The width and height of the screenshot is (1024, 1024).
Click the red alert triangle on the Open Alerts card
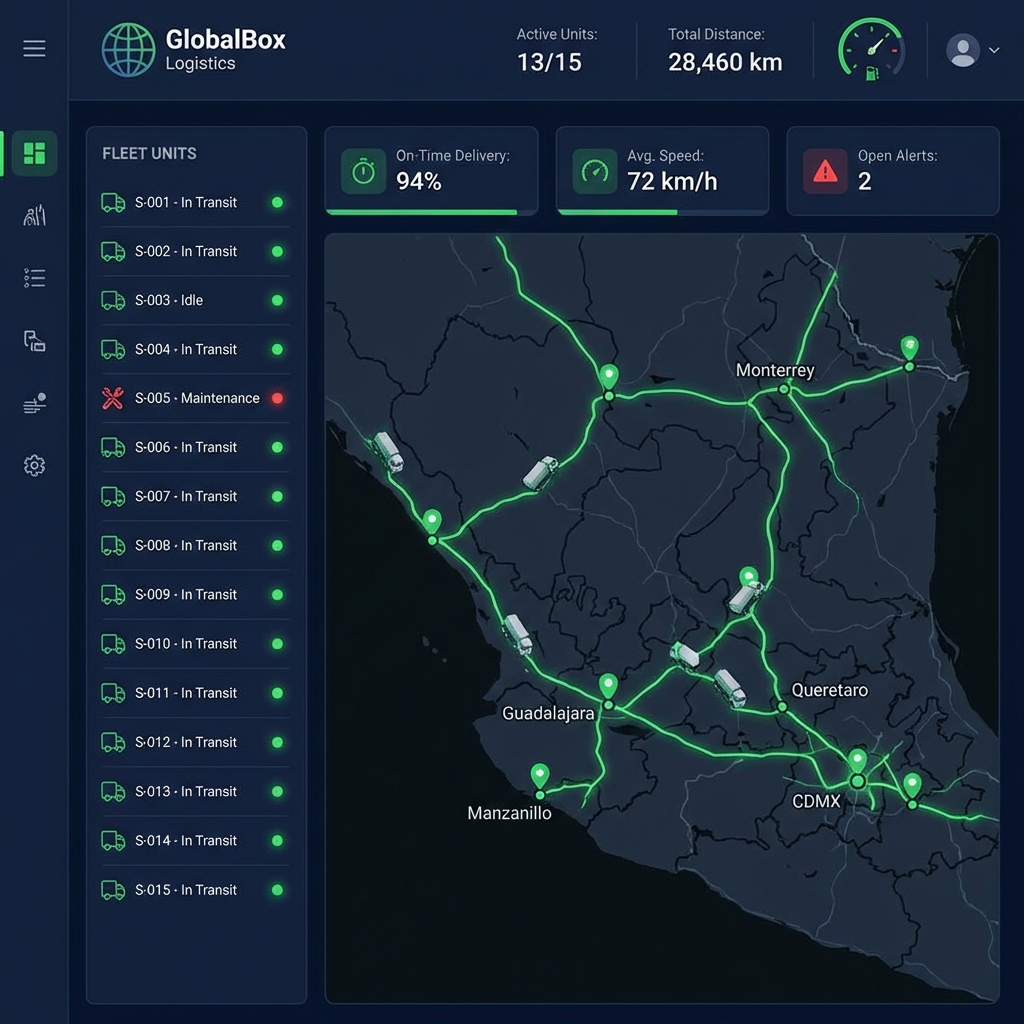pyautogui.click(x=826, y=170)
